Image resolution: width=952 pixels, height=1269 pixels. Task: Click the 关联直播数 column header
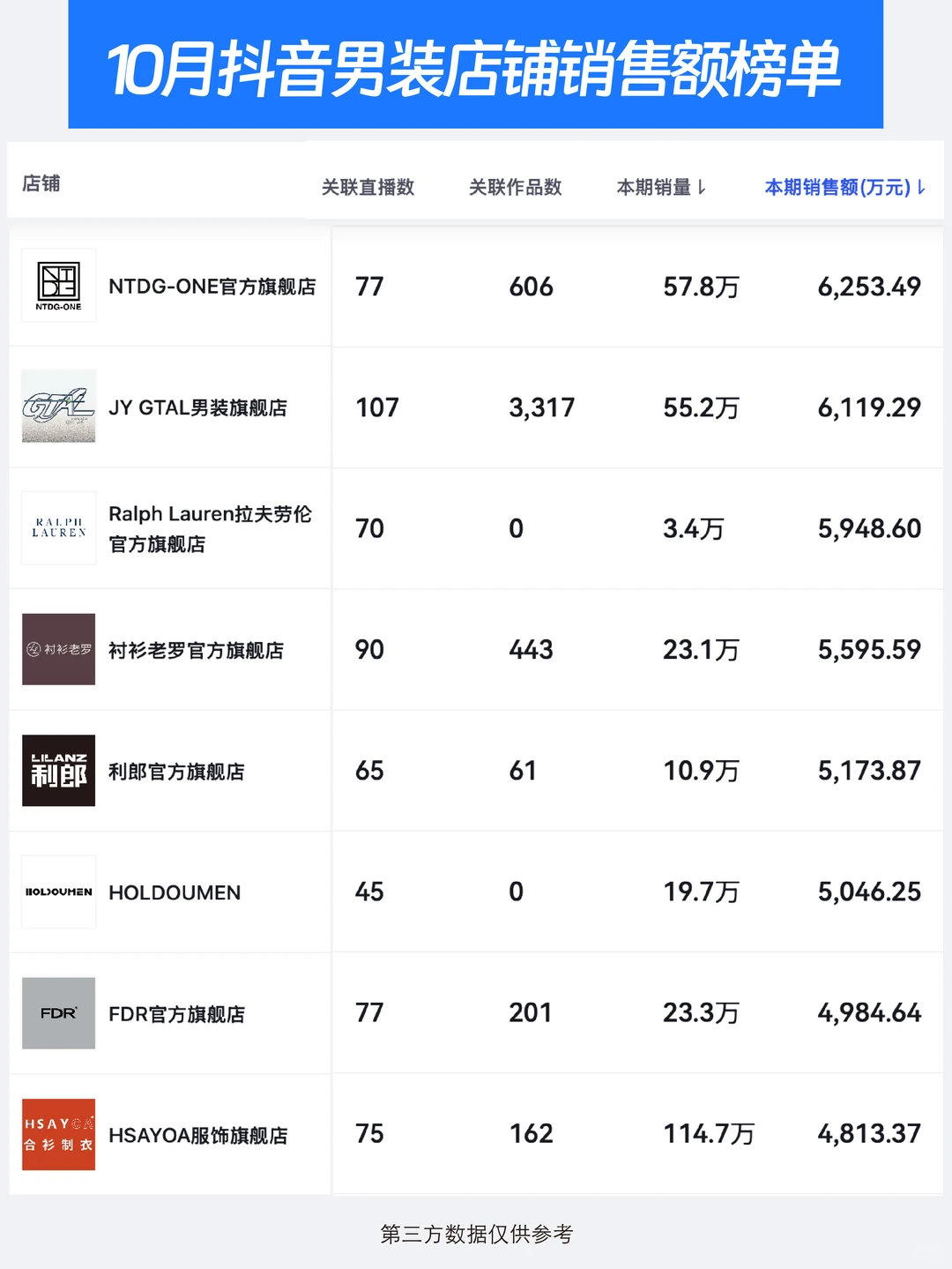point(368,187)
